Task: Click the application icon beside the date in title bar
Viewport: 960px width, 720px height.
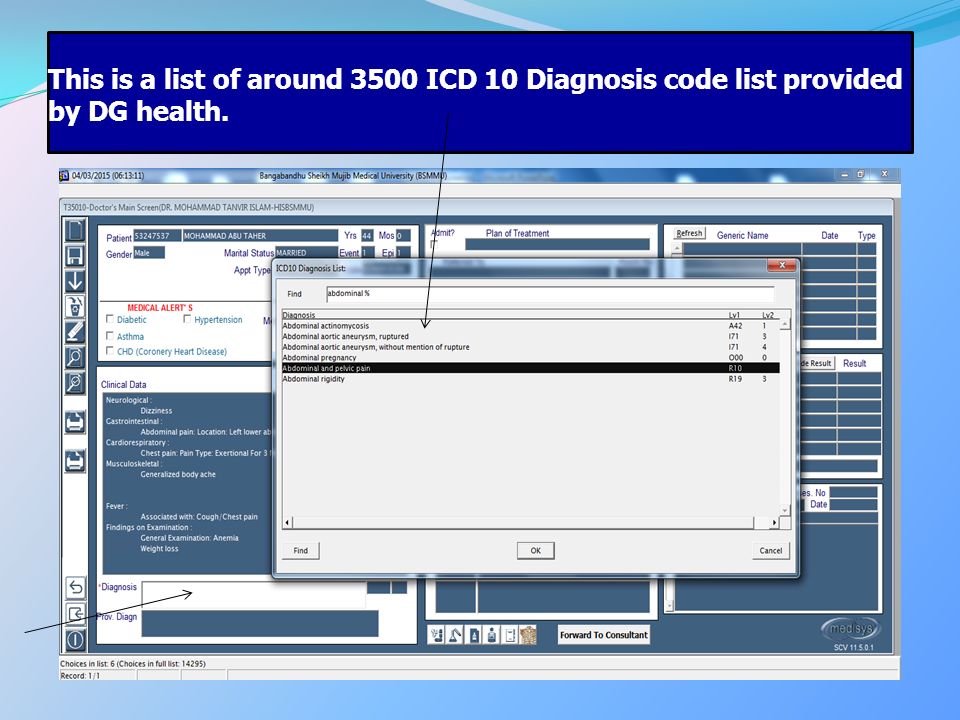Action: 64,176
